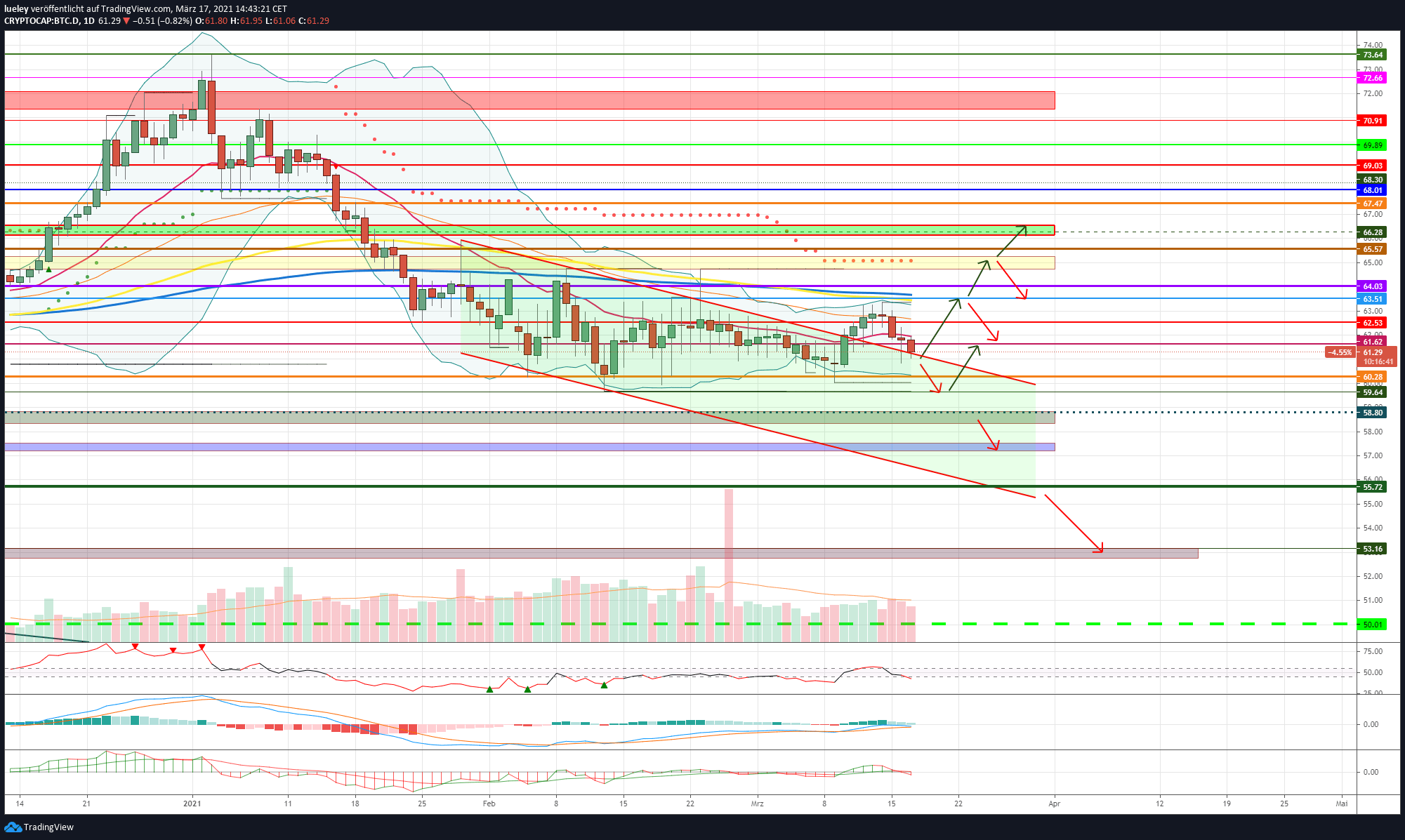Click the 52.00 price axis tick
Image resolution: width=1405 pixels, height=840 pixels.
tap(1372, 576)
